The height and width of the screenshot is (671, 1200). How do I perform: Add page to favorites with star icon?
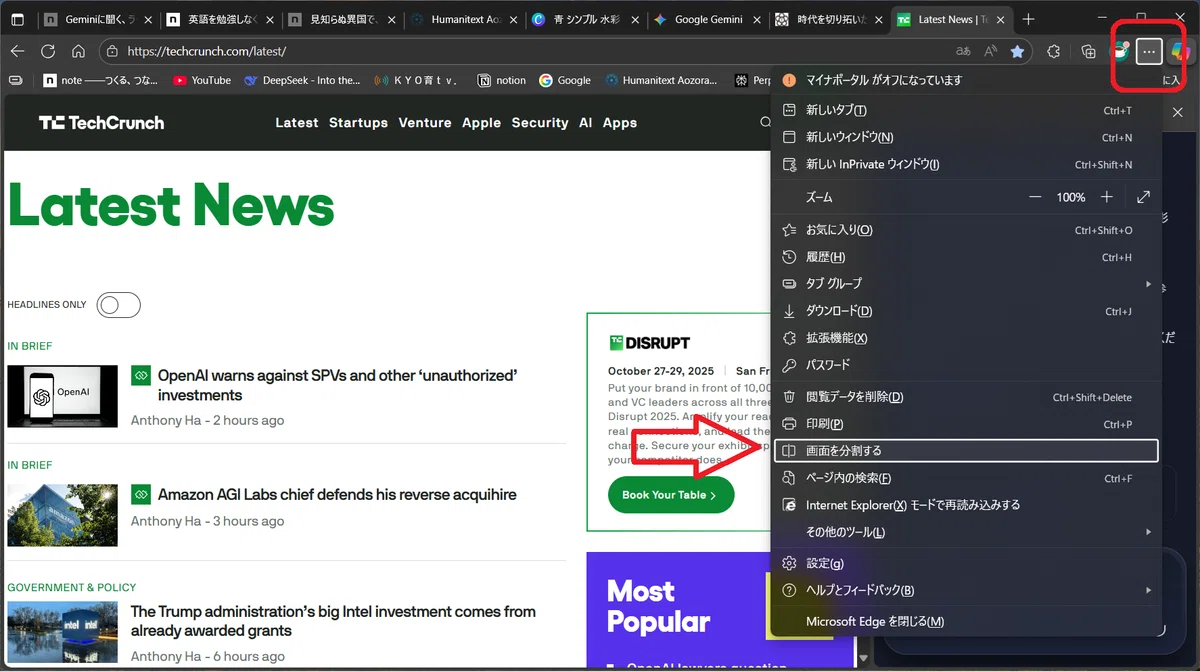(1018, 51)
